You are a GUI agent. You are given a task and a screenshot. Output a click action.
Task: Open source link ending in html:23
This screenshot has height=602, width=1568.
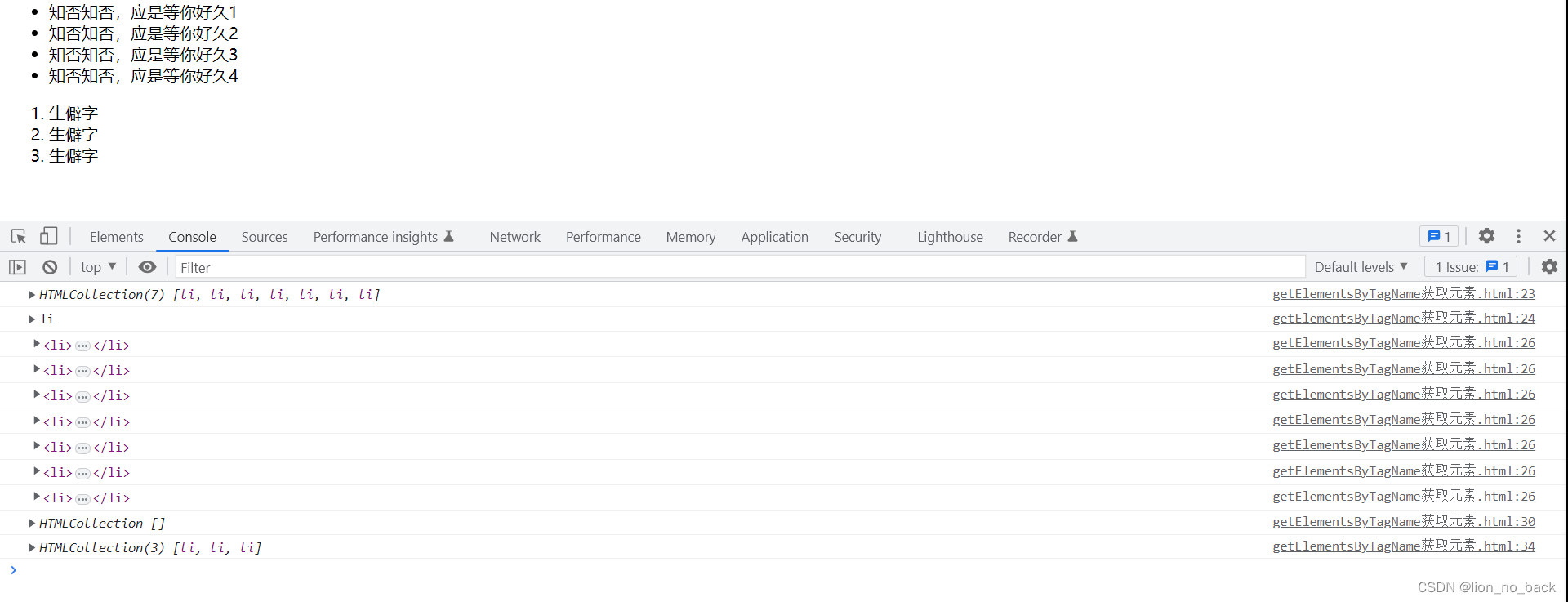pos(1403,294)
